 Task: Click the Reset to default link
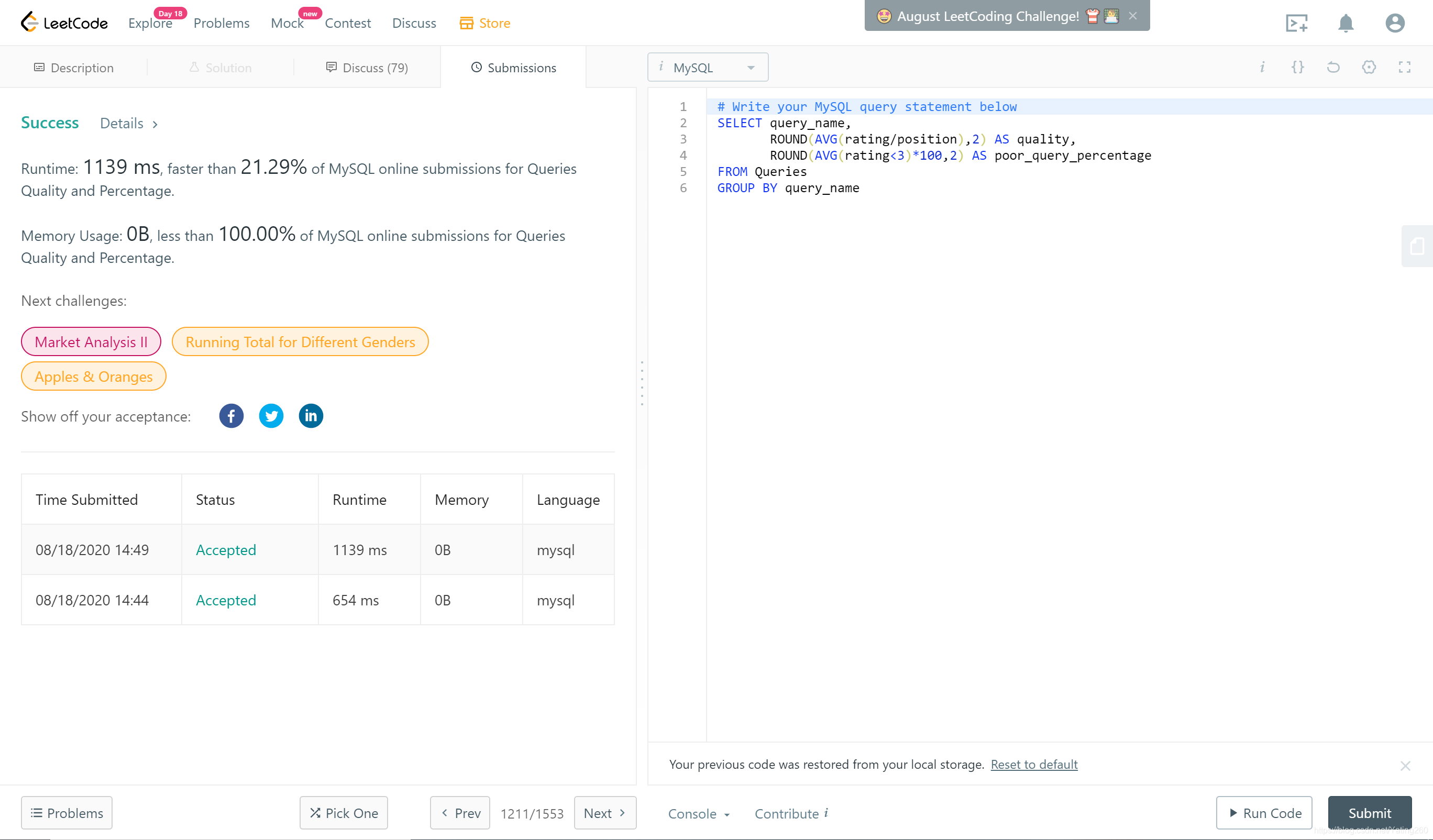coord(1033,765)
